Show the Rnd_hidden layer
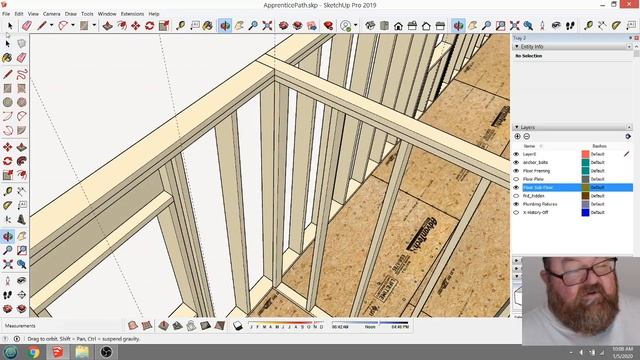Viewport: 640px width, 360px height. pos(516,196)
